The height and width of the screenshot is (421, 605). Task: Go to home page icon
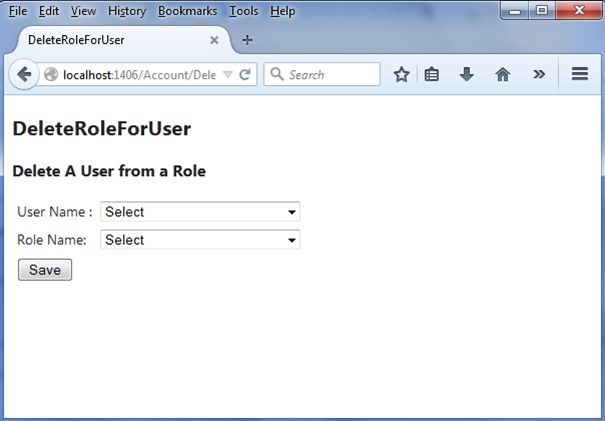click(502, 74)
